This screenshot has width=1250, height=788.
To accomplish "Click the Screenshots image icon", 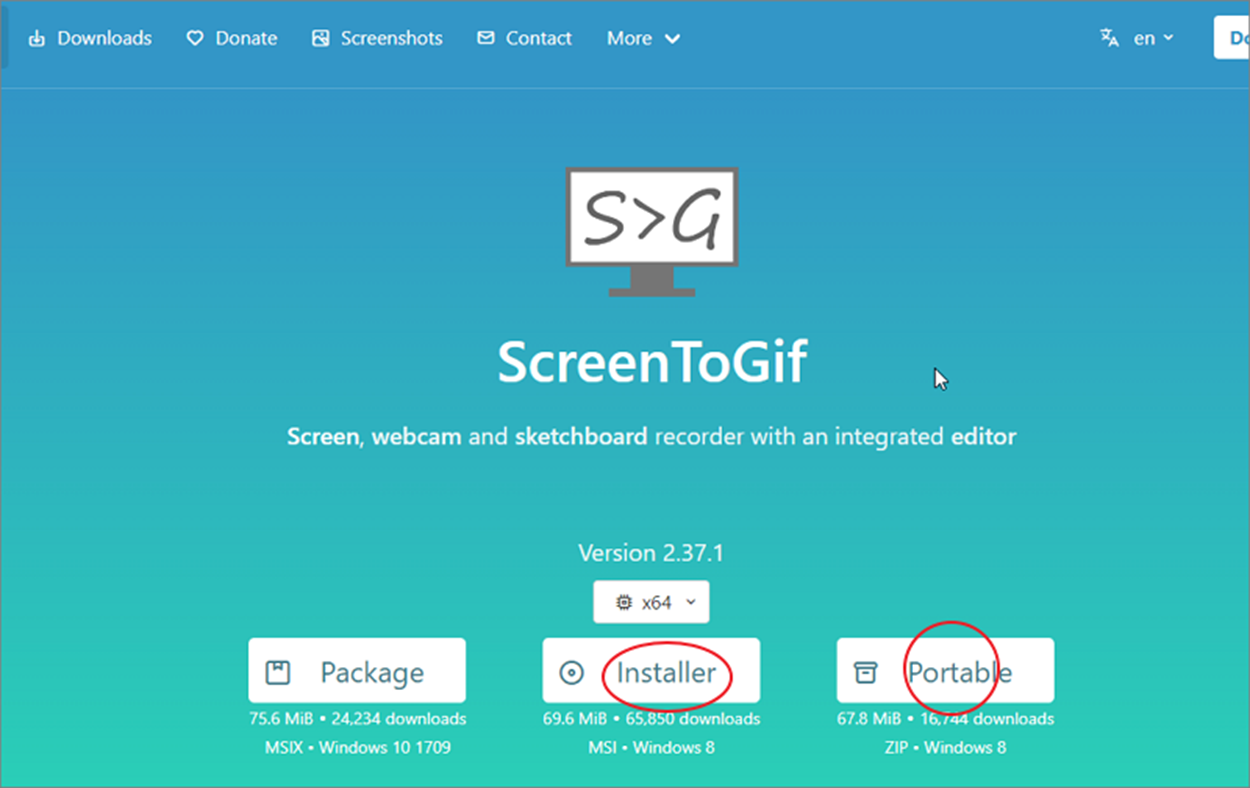I will [x=320, y=38].
